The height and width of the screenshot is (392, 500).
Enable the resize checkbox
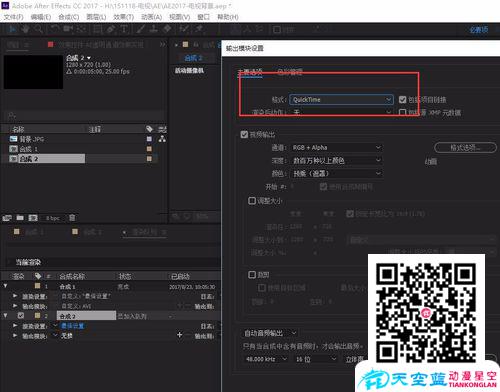tap(252, 201)
